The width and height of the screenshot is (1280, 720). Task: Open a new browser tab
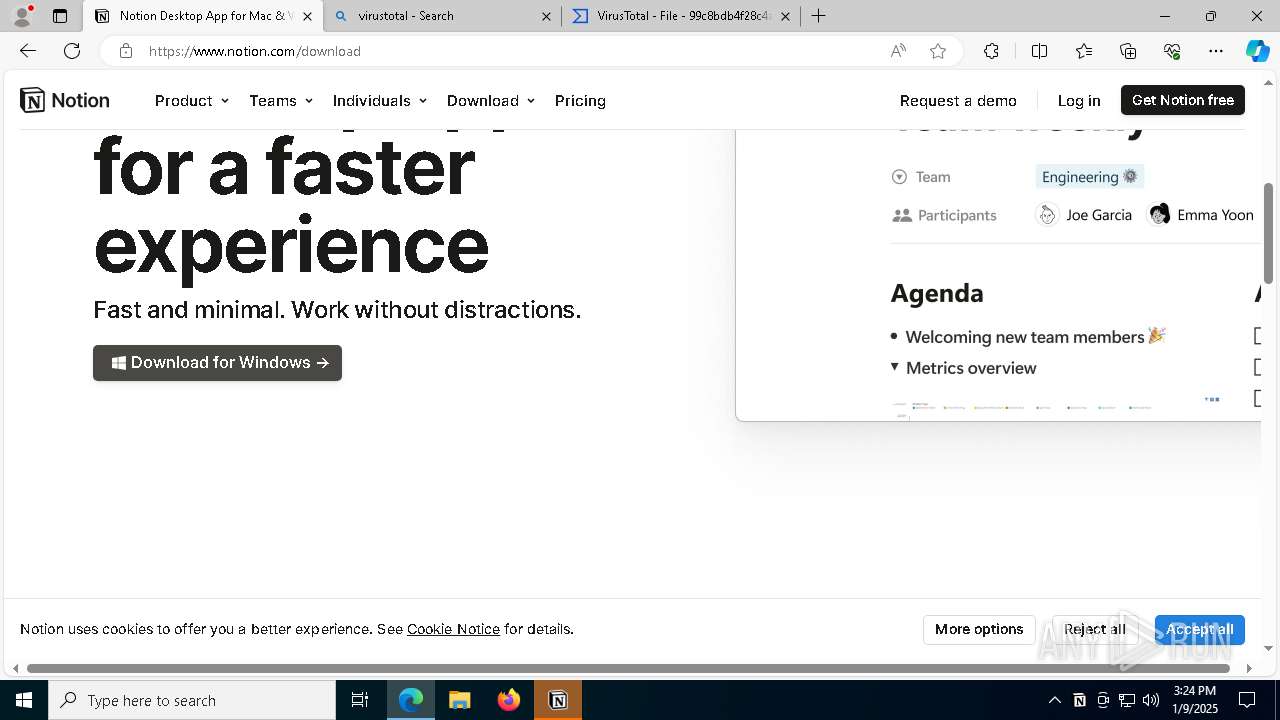[818, 16]
